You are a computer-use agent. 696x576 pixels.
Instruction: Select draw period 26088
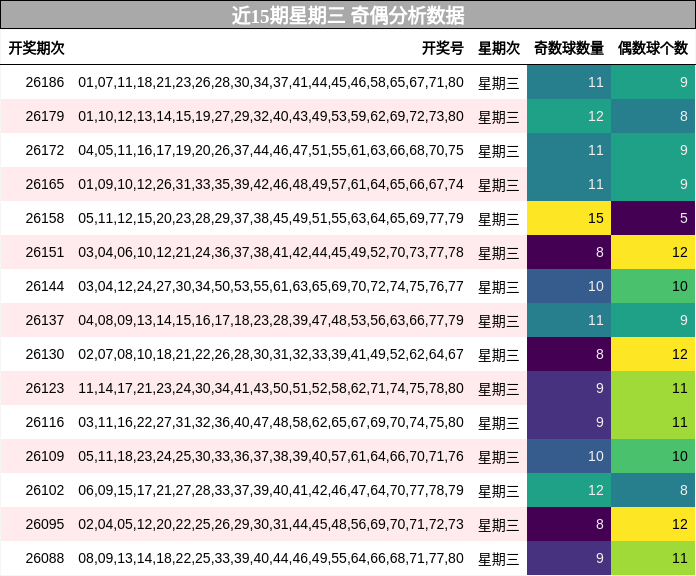click(x=44, y=558)
